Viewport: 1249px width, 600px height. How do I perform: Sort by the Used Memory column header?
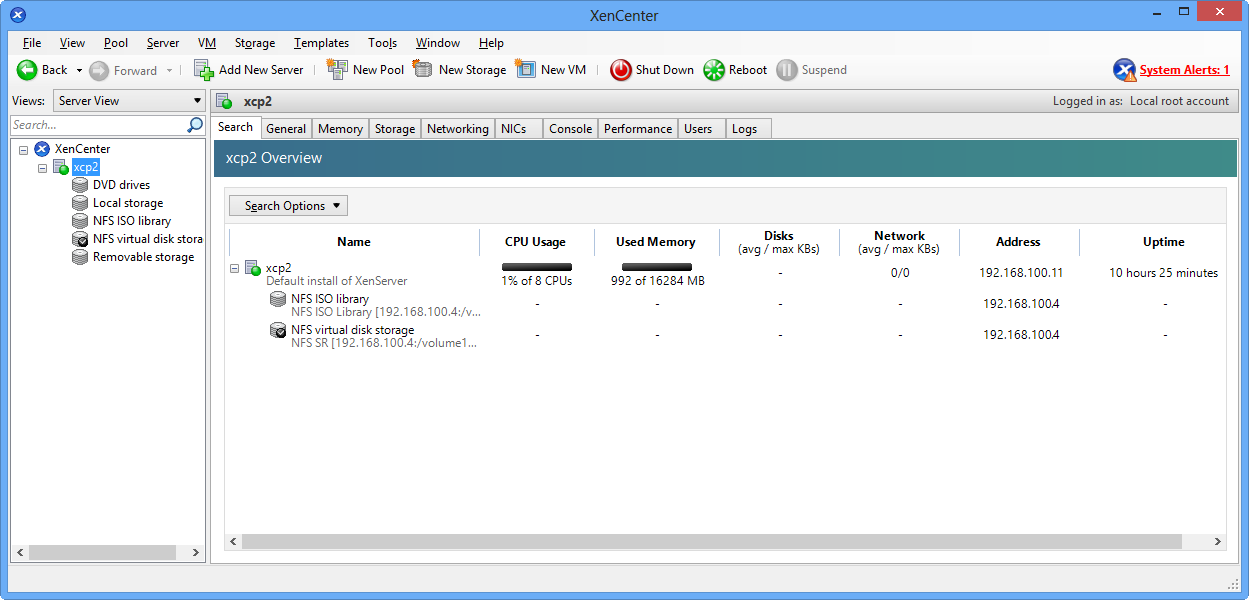[x=656, y=242]
